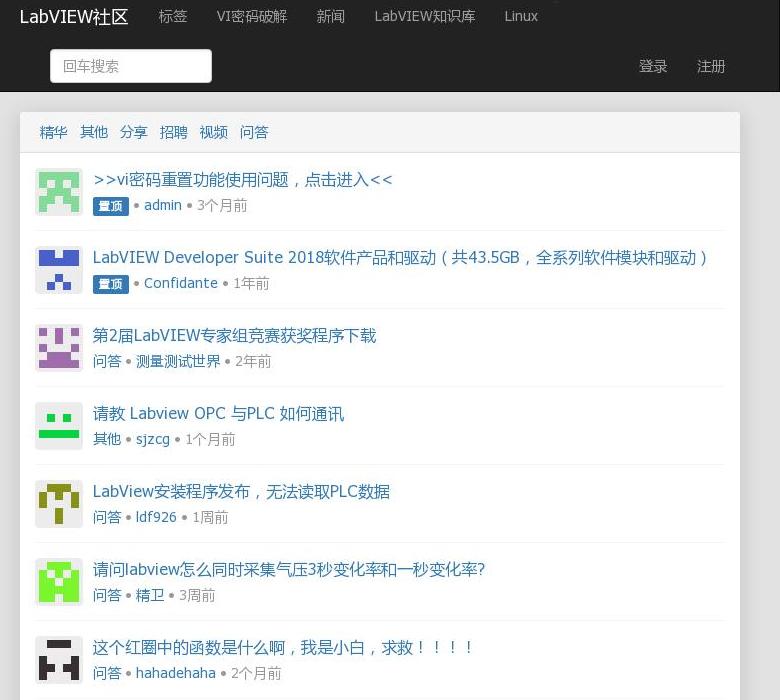The height and width of the screenshot is (700, 780).
Task: Click the 回车搜索 search field
Action: pyautogui.click(x=131, y=66)
